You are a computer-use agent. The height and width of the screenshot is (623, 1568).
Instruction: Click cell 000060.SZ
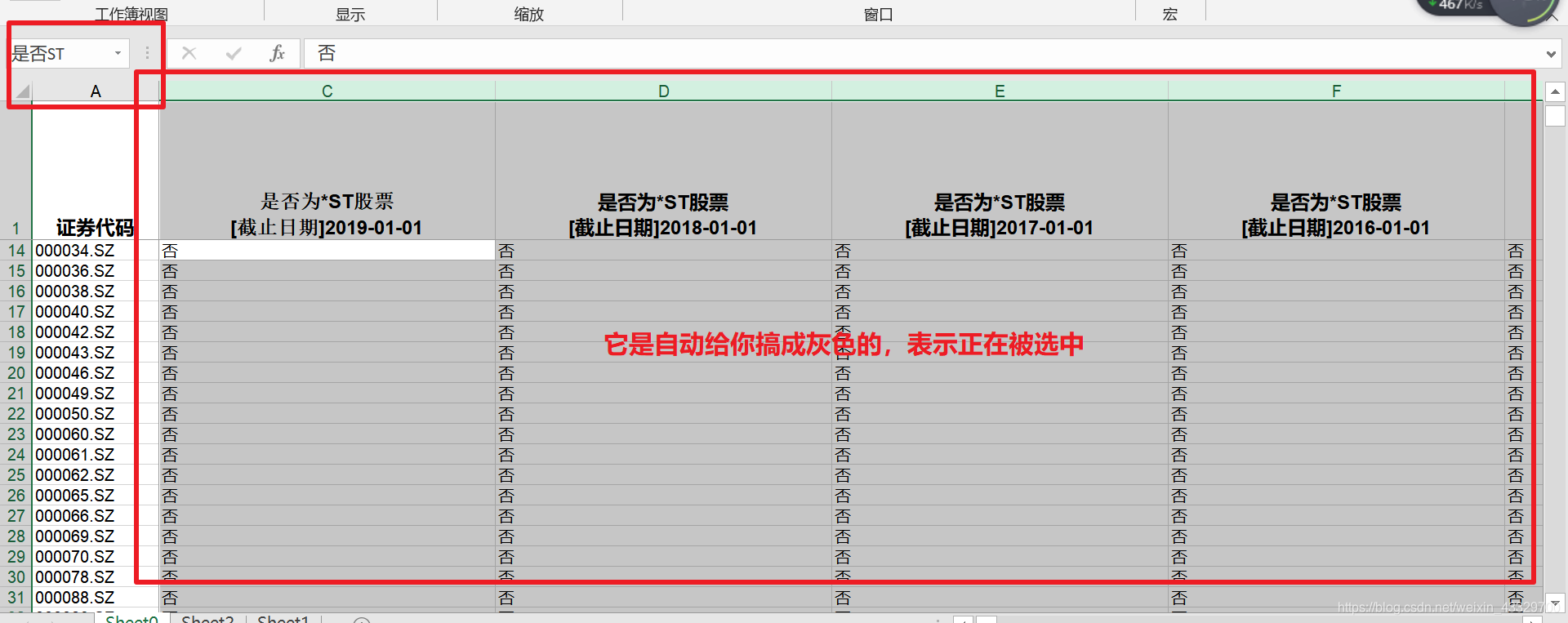[x=96, y=434]
